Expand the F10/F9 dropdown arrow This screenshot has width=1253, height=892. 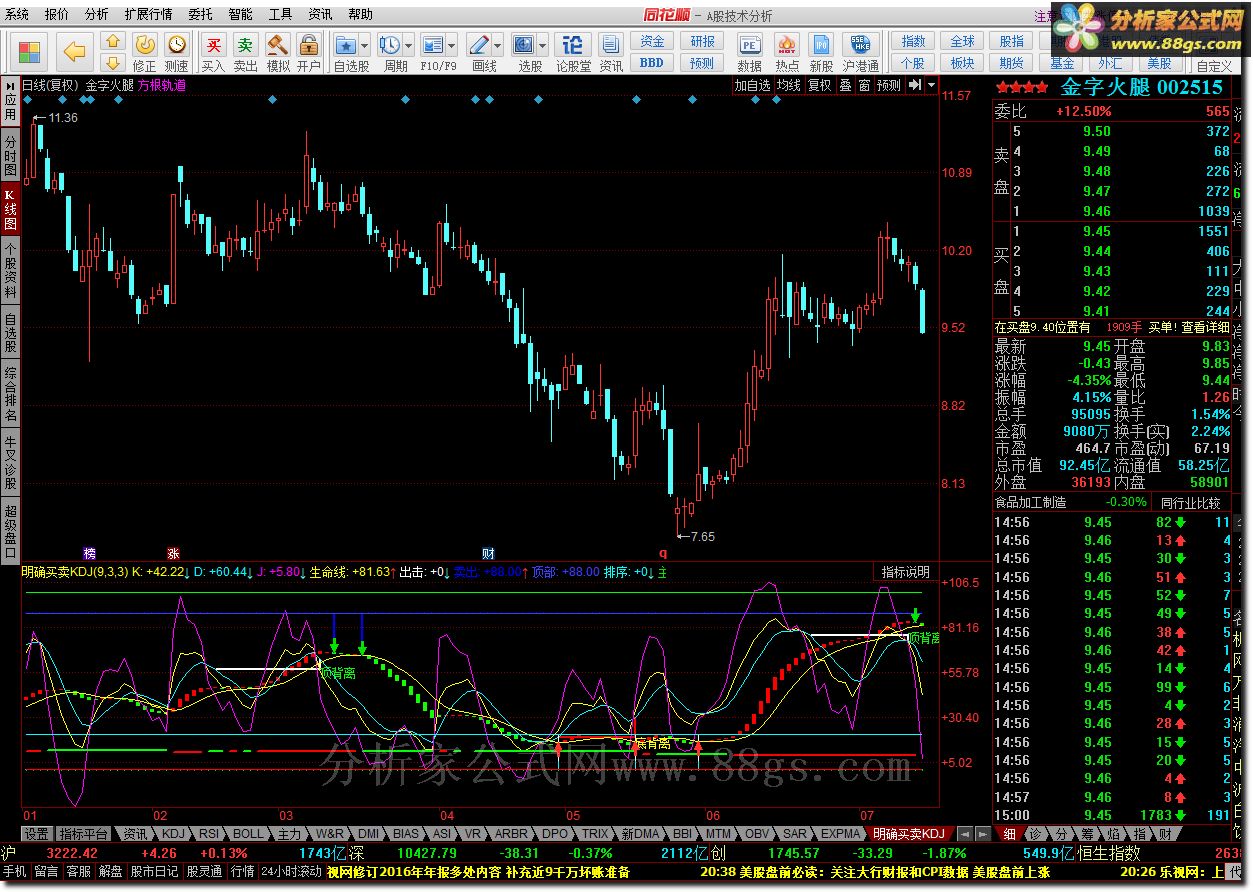452,45
